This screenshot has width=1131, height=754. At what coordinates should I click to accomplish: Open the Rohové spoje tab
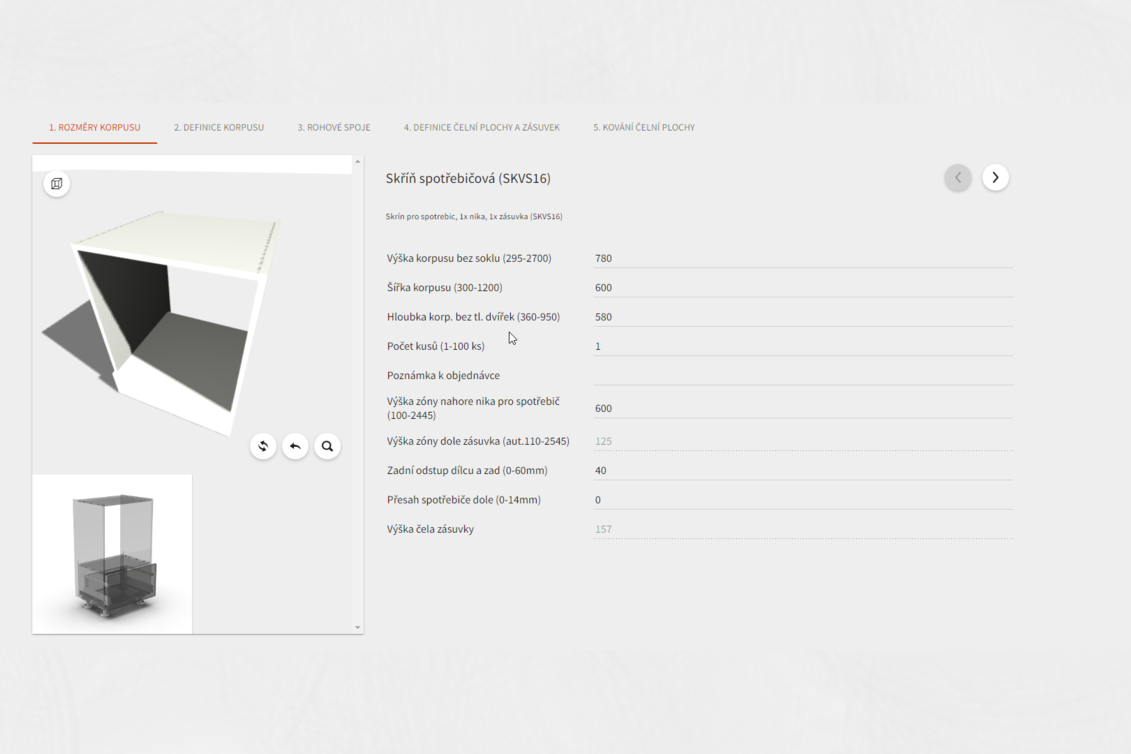334,127
